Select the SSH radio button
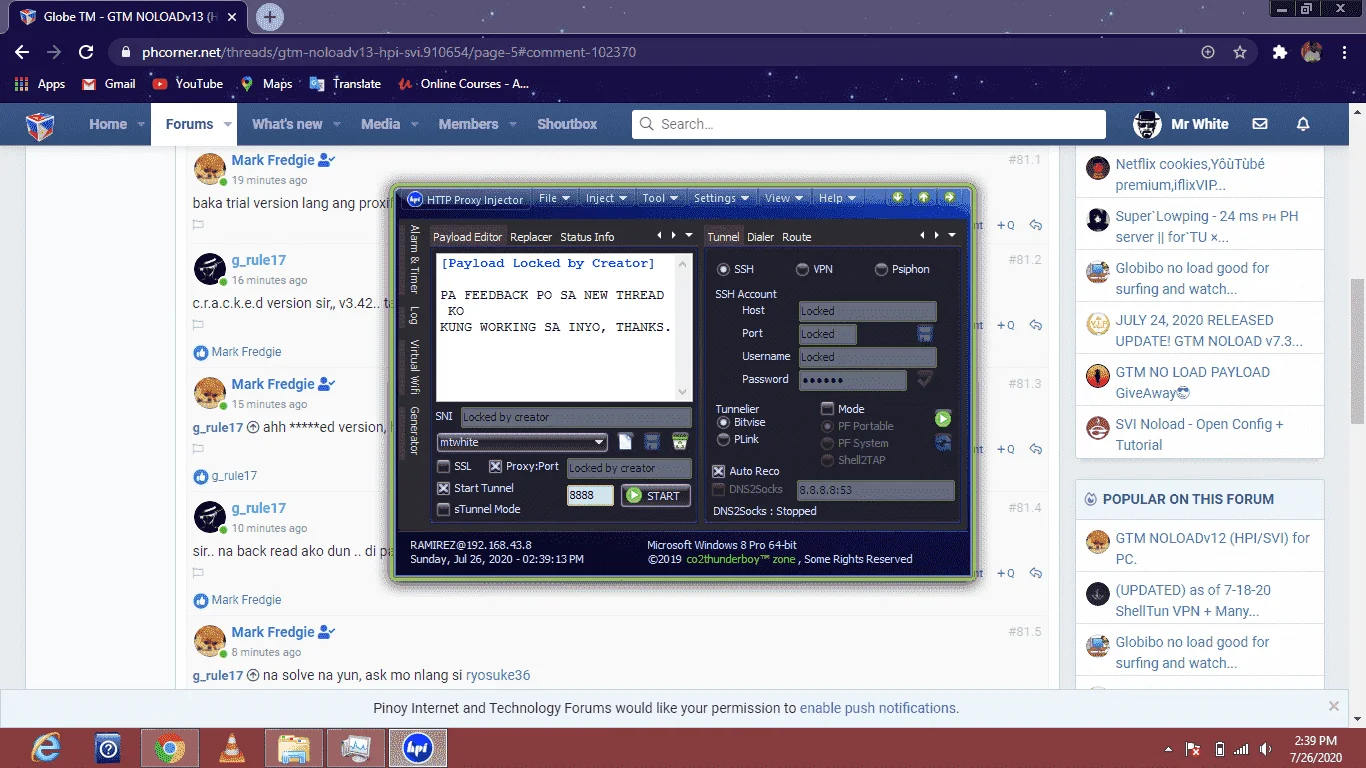 [723, 269]
